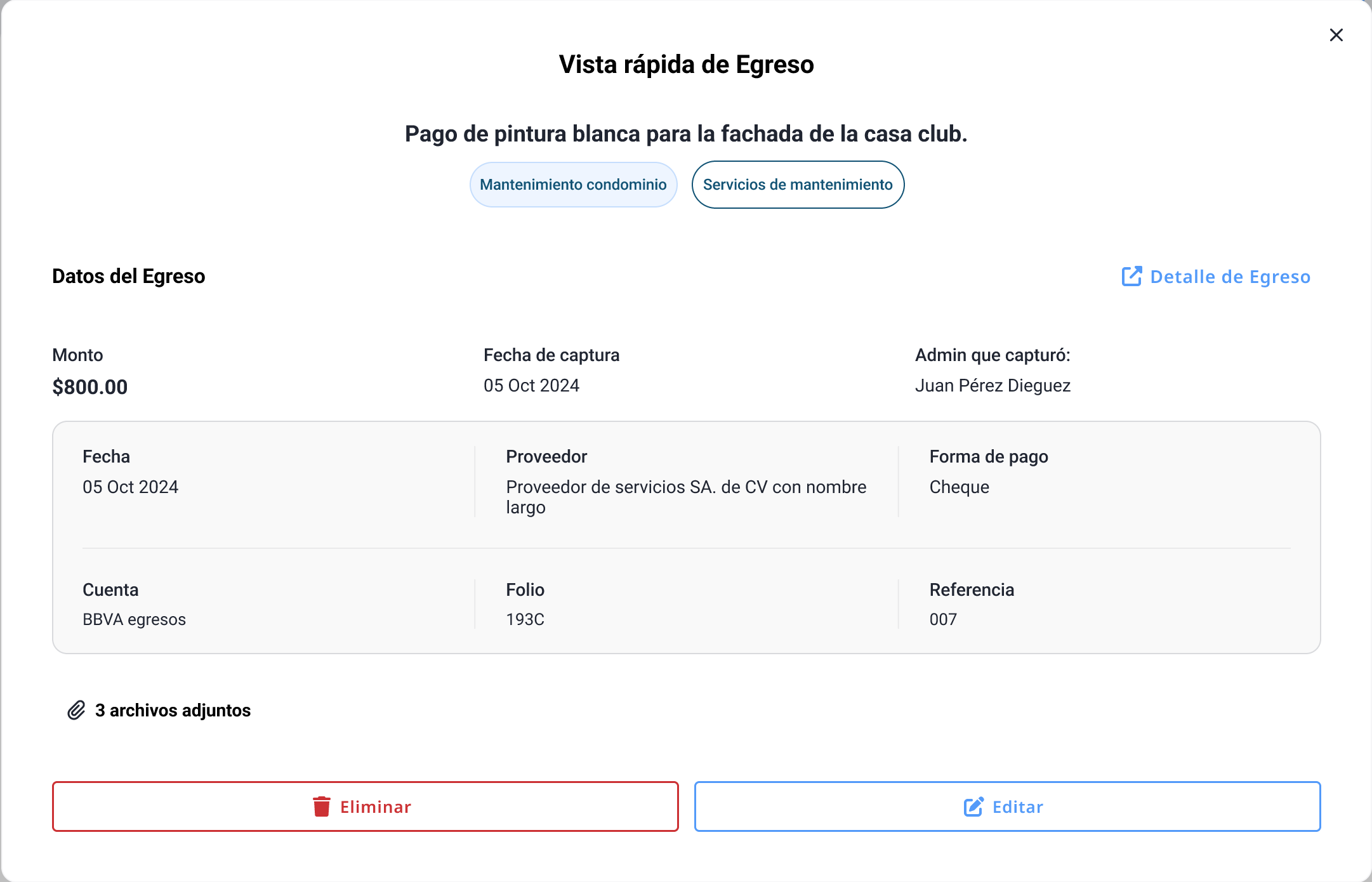
Task: Open the Detalle de Egreso link
Action: (x=1216, y=277)
